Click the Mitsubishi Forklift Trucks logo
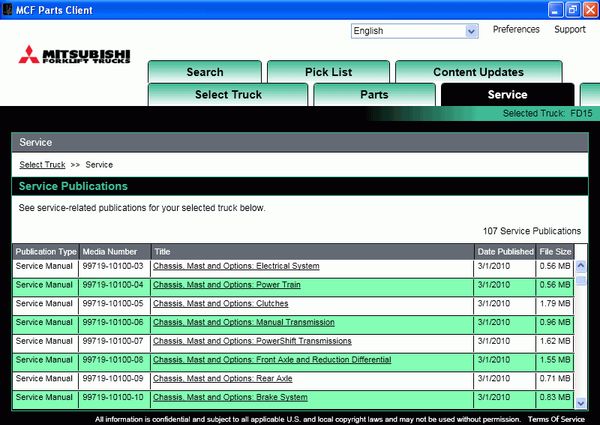This screenshot has height=425, width=600. (74, 54)
